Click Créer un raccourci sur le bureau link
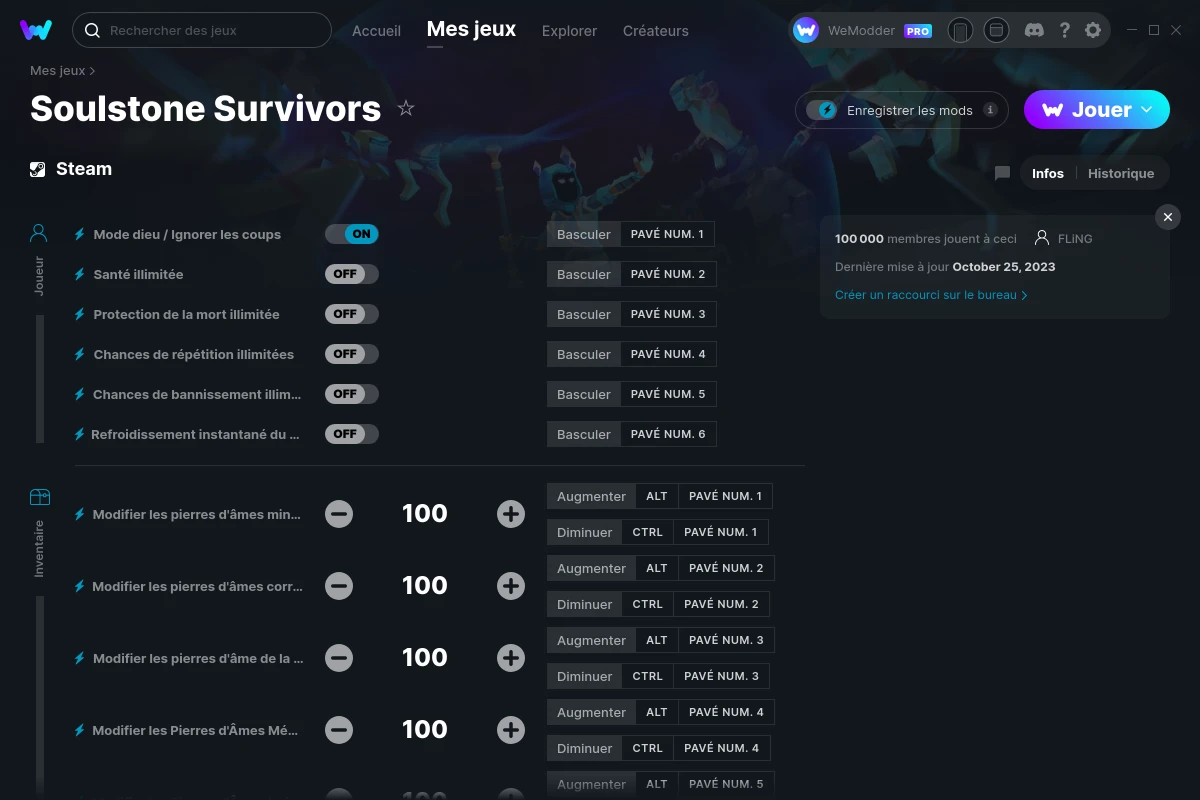The image size is (1200, 800). pyautogui.click(x=931, y=295)
